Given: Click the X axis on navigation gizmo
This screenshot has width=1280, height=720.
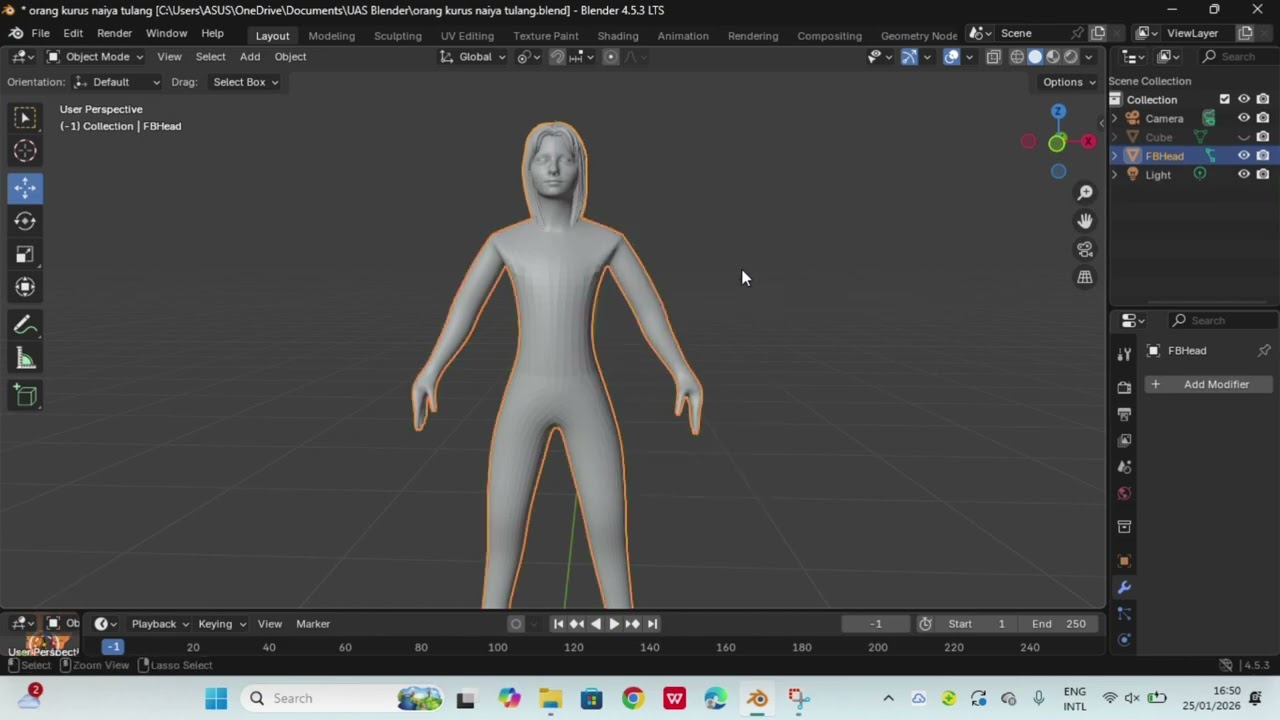Looking at the screenshot, I should click(1088, 142).
